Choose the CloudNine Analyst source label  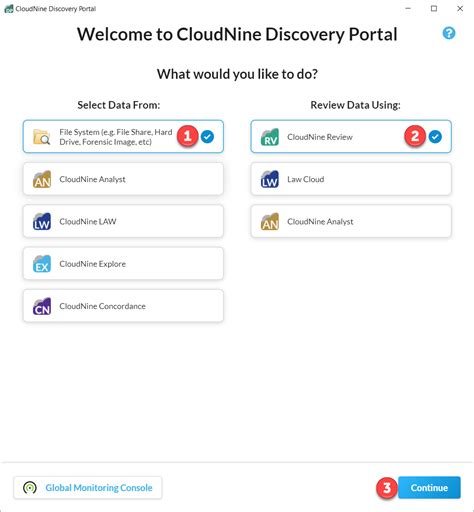(92, 179)
